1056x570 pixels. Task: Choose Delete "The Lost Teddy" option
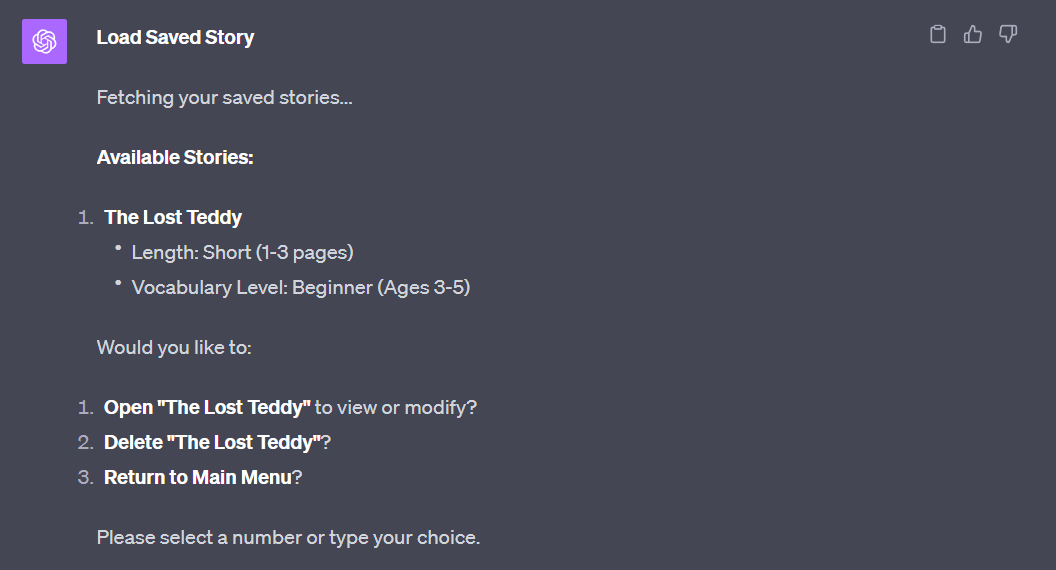tap(213, 443)
